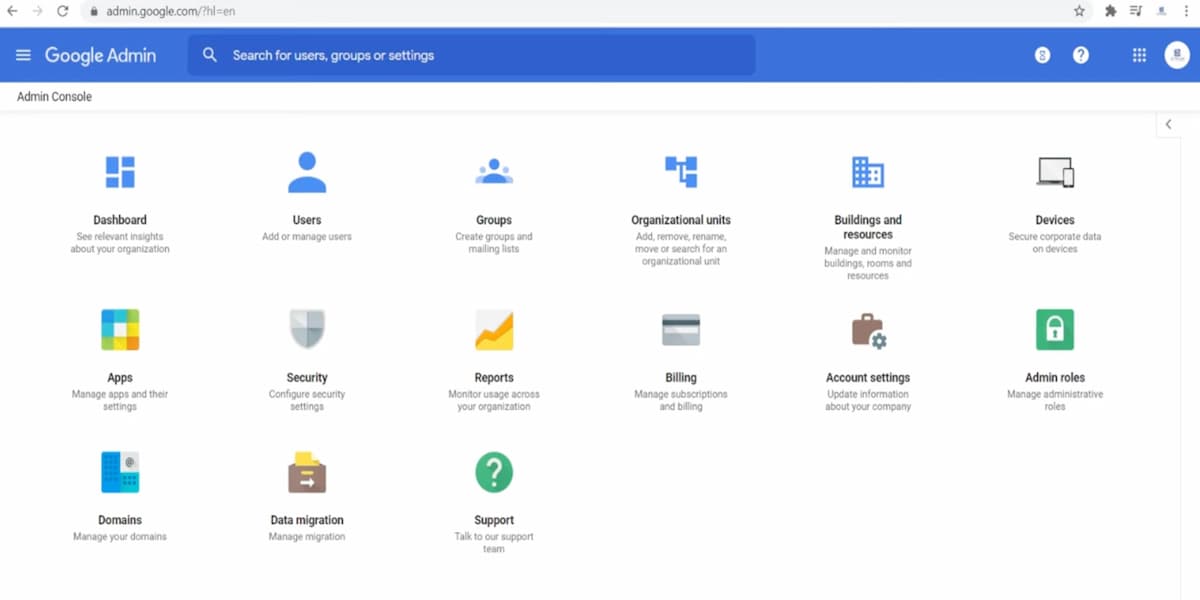Click the Security label text
1200x600 pixels.
[x=307, y=378]
